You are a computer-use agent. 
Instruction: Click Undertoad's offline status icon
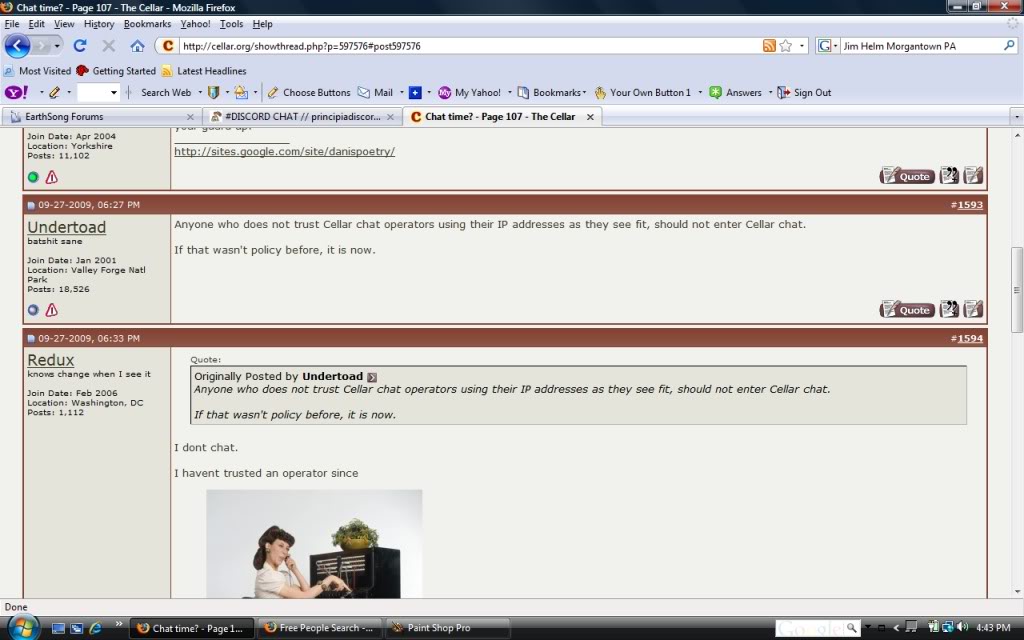(33, 310)
